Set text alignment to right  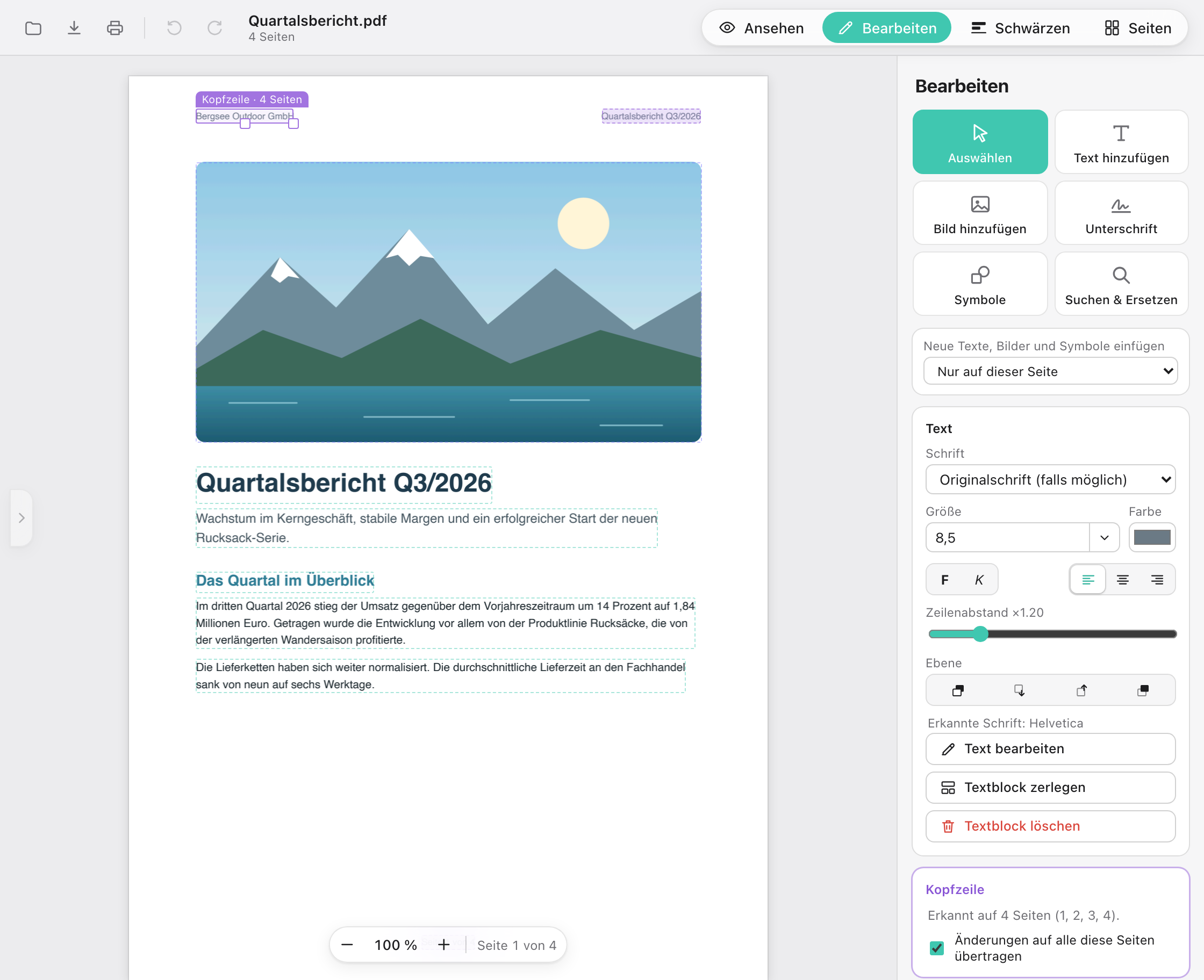point(1157,580)
